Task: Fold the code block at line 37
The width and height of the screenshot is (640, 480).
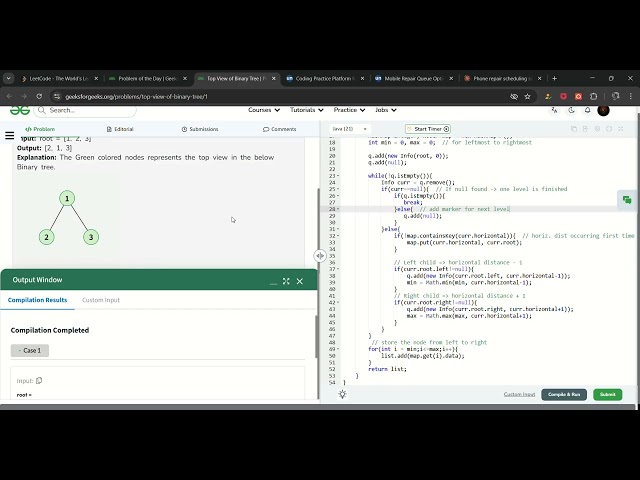Action: 338,269
